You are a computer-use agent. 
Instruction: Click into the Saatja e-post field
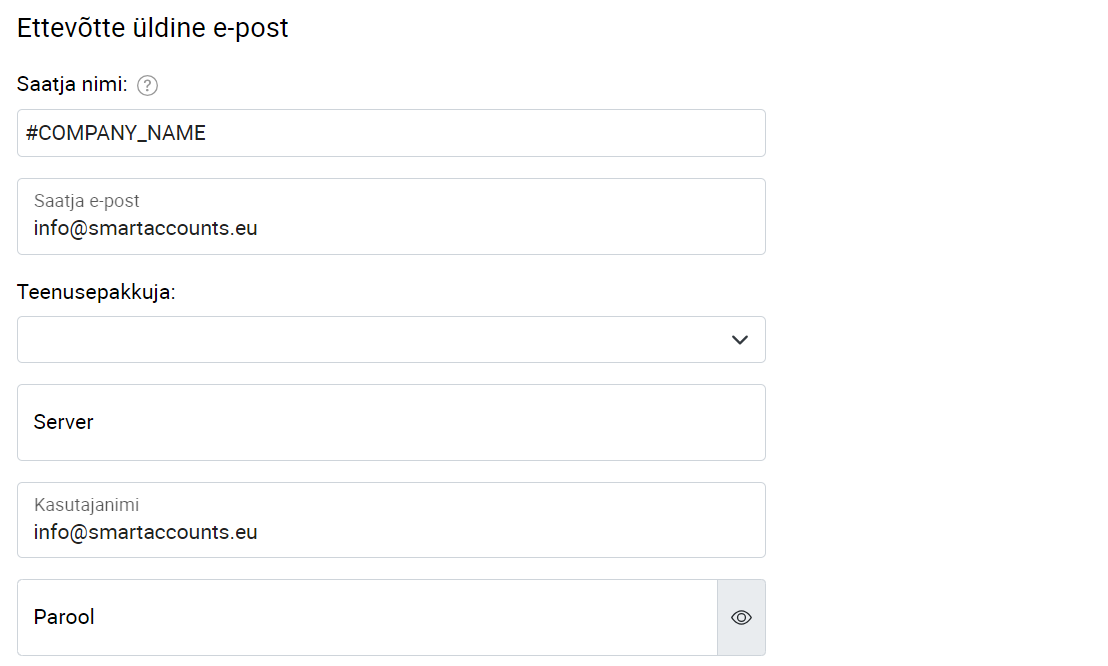pyautogui.click(x=391, y=216)
